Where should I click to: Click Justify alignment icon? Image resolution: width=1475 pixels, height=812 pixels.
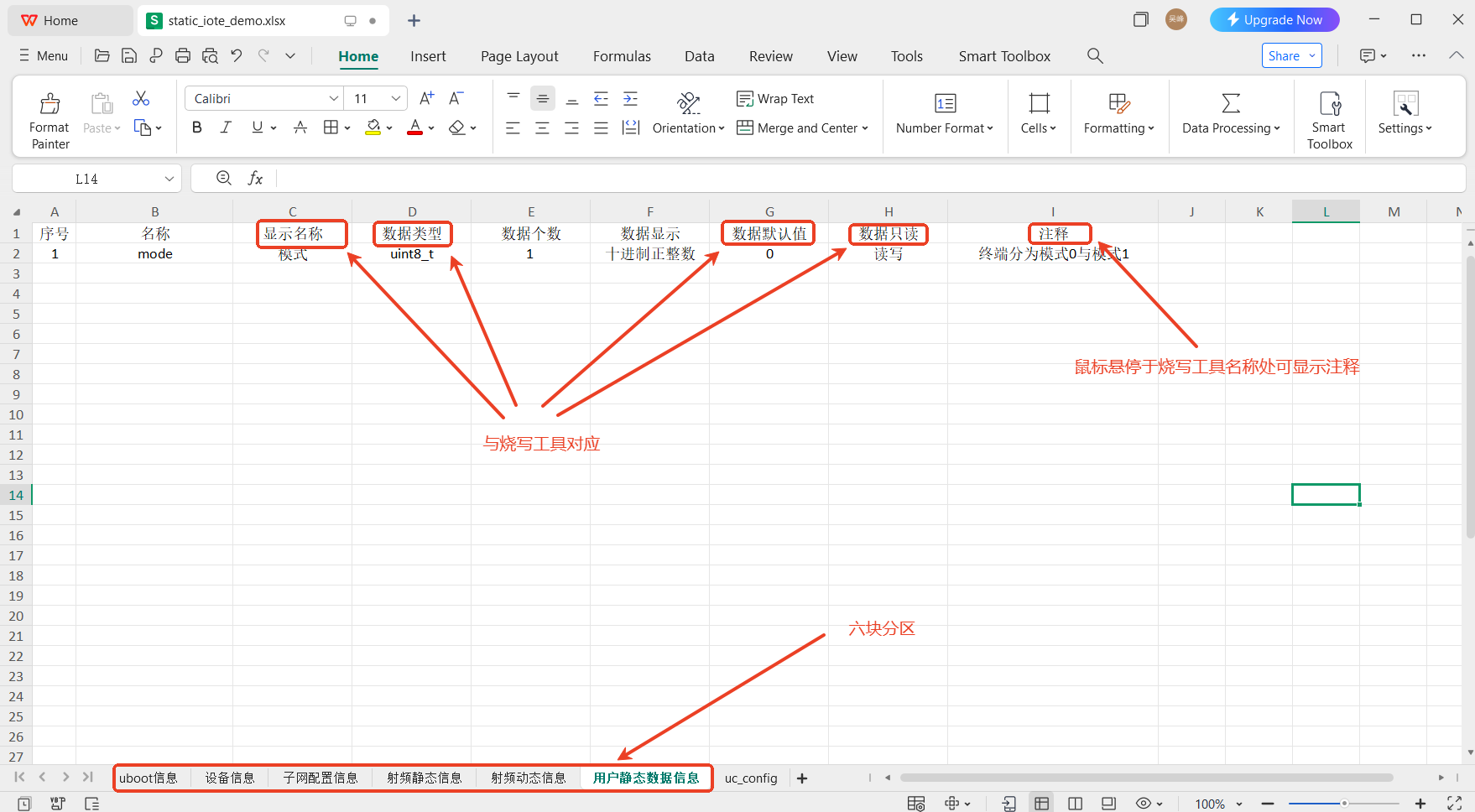click(x=602, y=128)
